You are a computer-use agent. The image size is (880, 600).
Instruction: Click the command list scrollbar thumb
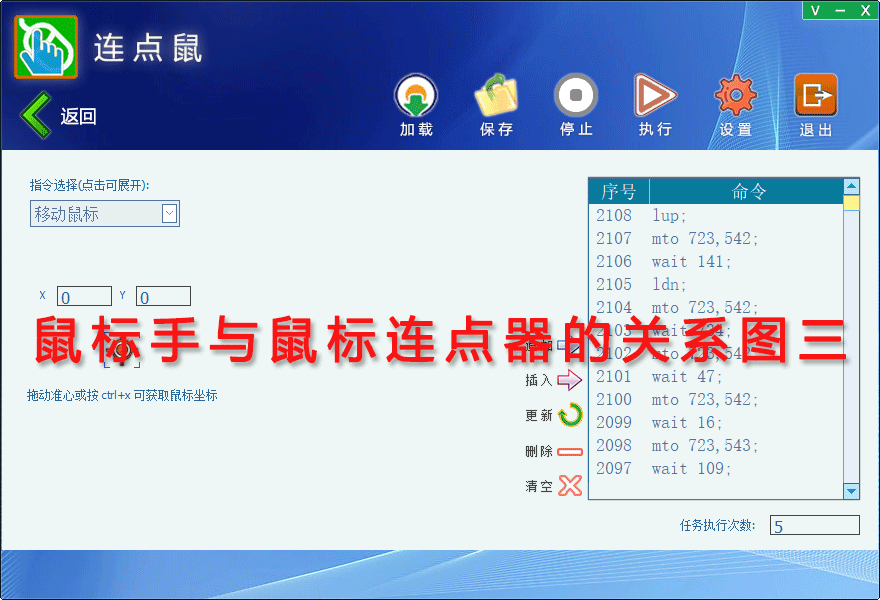click(851, 203)
